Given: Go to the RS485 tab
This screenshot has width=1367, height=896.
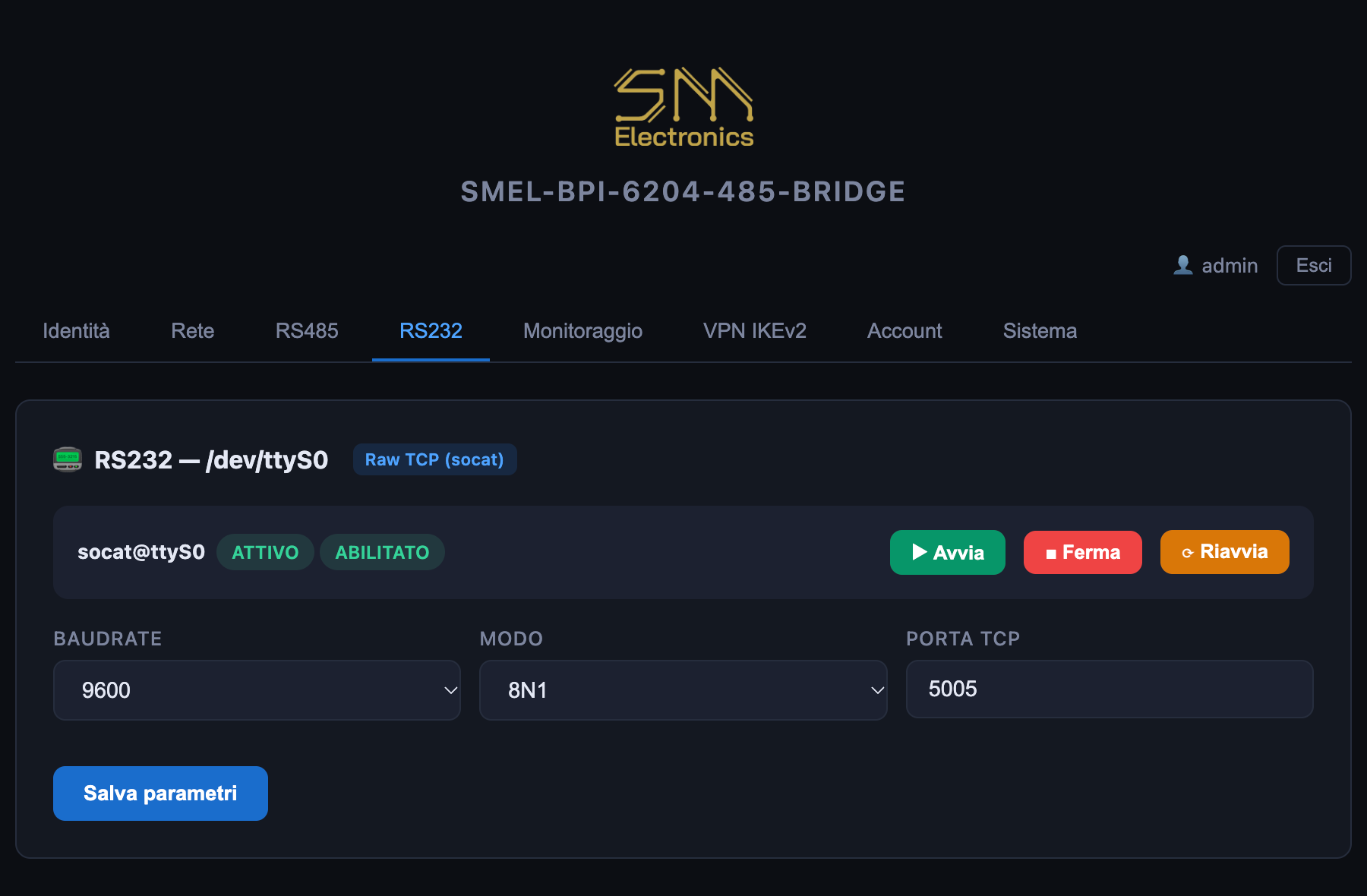Looking at the screenshot, I should click(307, 331).
